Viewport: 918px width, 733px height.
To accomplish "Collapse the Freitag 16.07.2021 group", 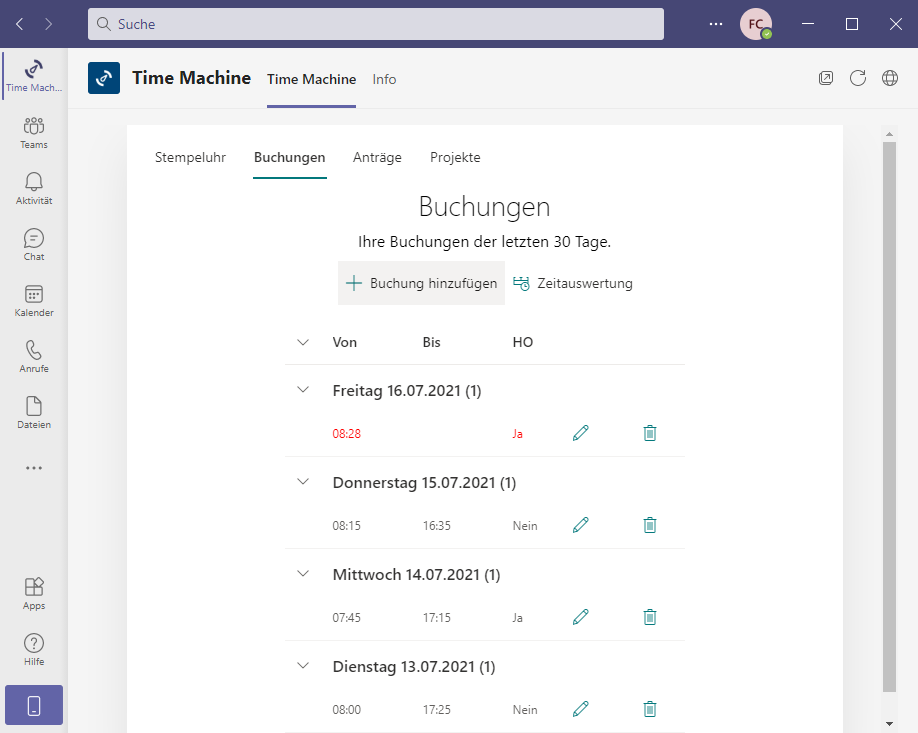I will (x=304, y=390).
